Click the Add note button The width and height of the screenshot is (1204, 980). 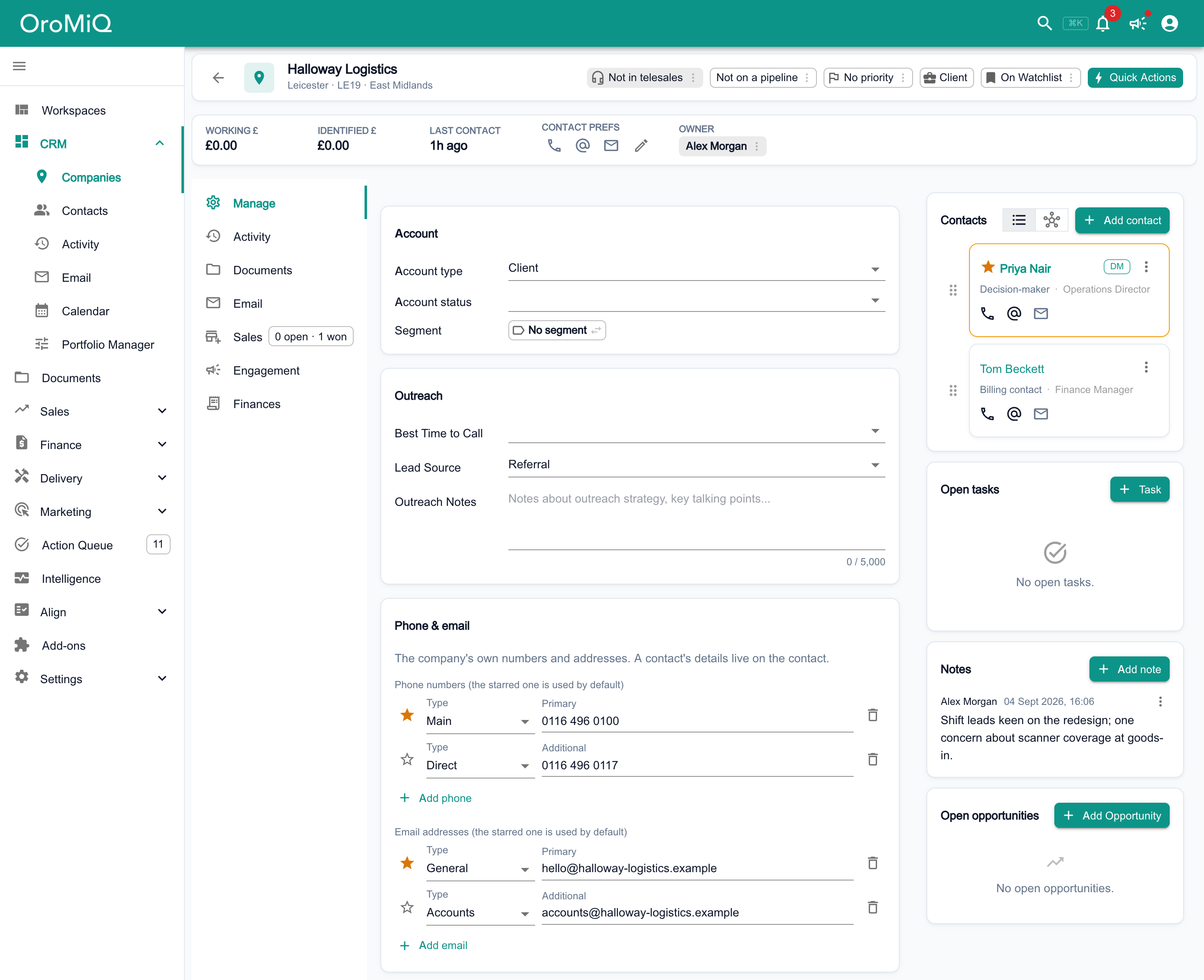click(1130, 669)
